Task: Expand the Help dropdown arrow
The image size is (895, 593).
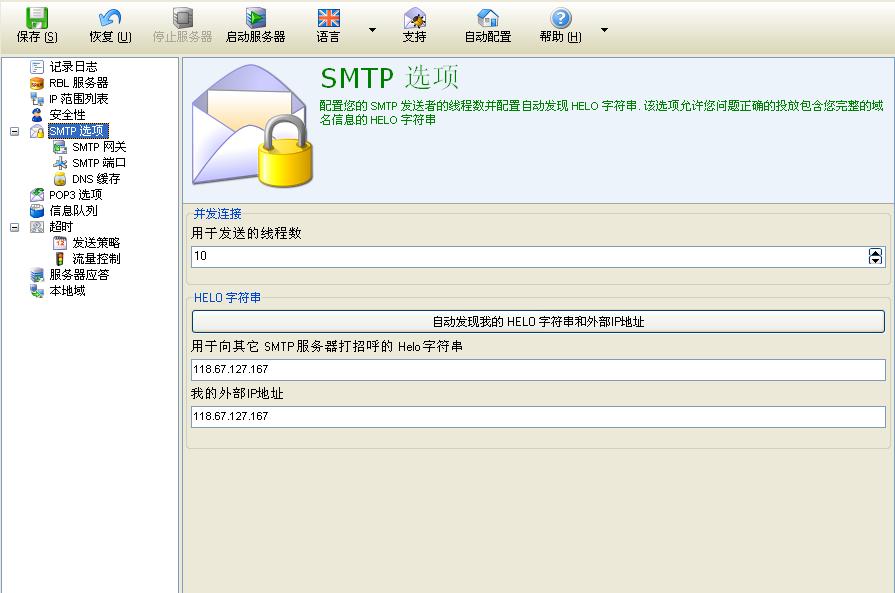Action: (604, 30)
